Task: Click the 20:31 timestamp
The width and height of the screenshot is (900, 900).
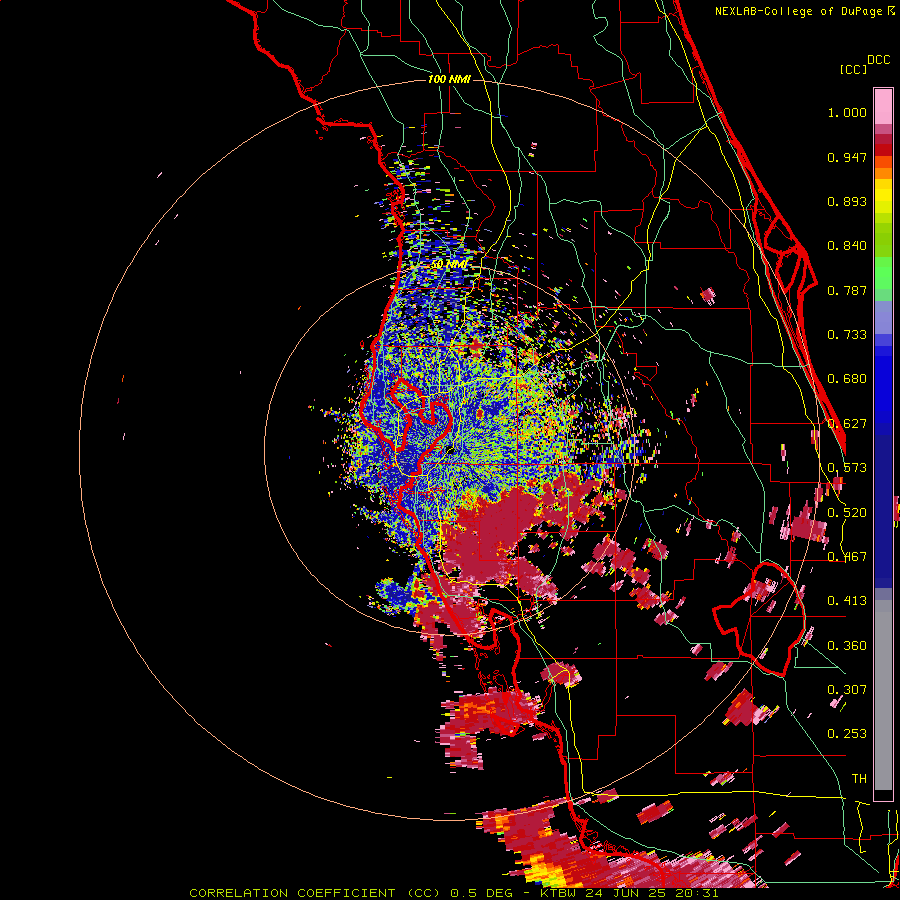Action: (699, 893)
